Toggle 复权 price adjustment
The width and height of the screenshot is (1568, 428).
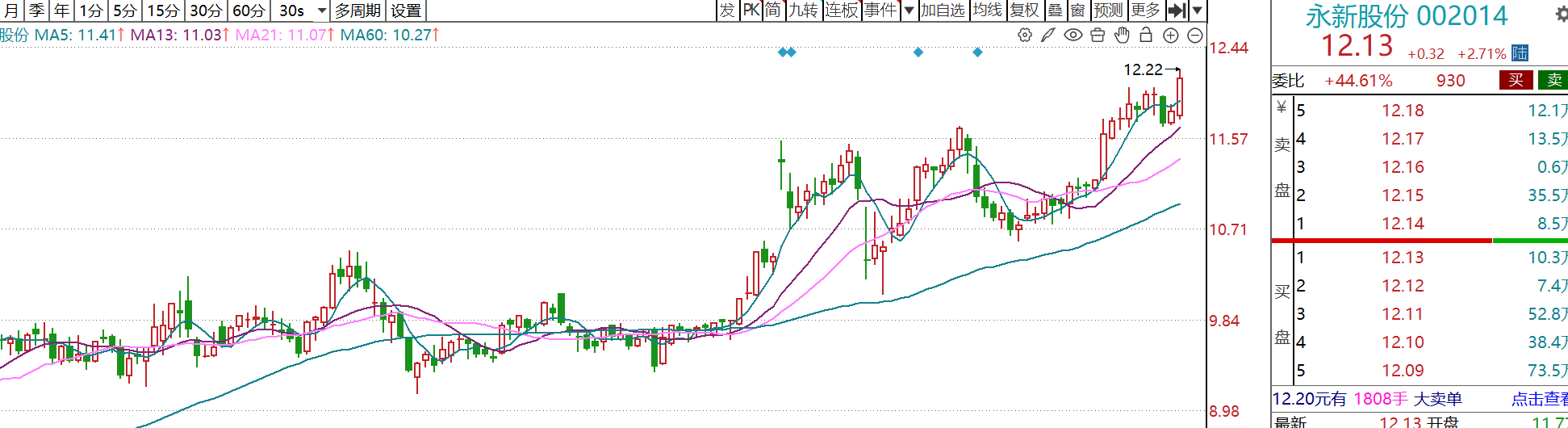[1024, 10]
